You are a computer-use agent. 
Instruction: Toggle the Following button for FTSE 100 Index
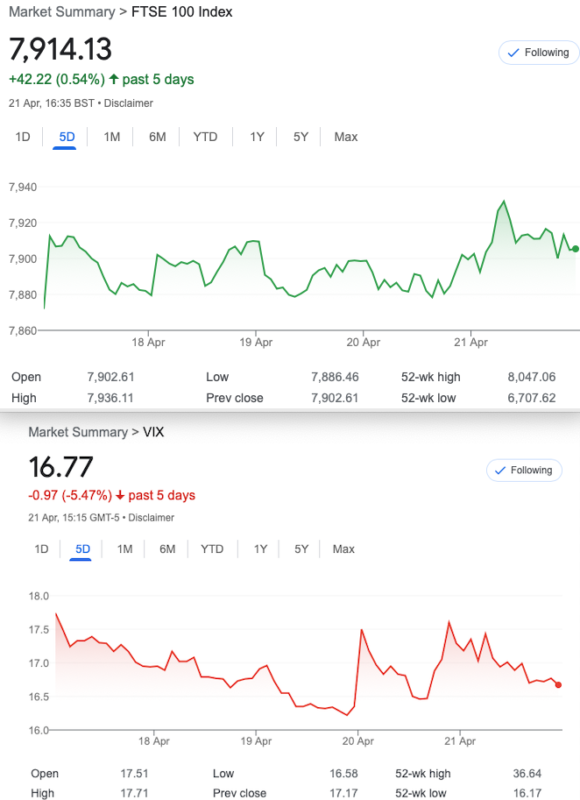539,53
